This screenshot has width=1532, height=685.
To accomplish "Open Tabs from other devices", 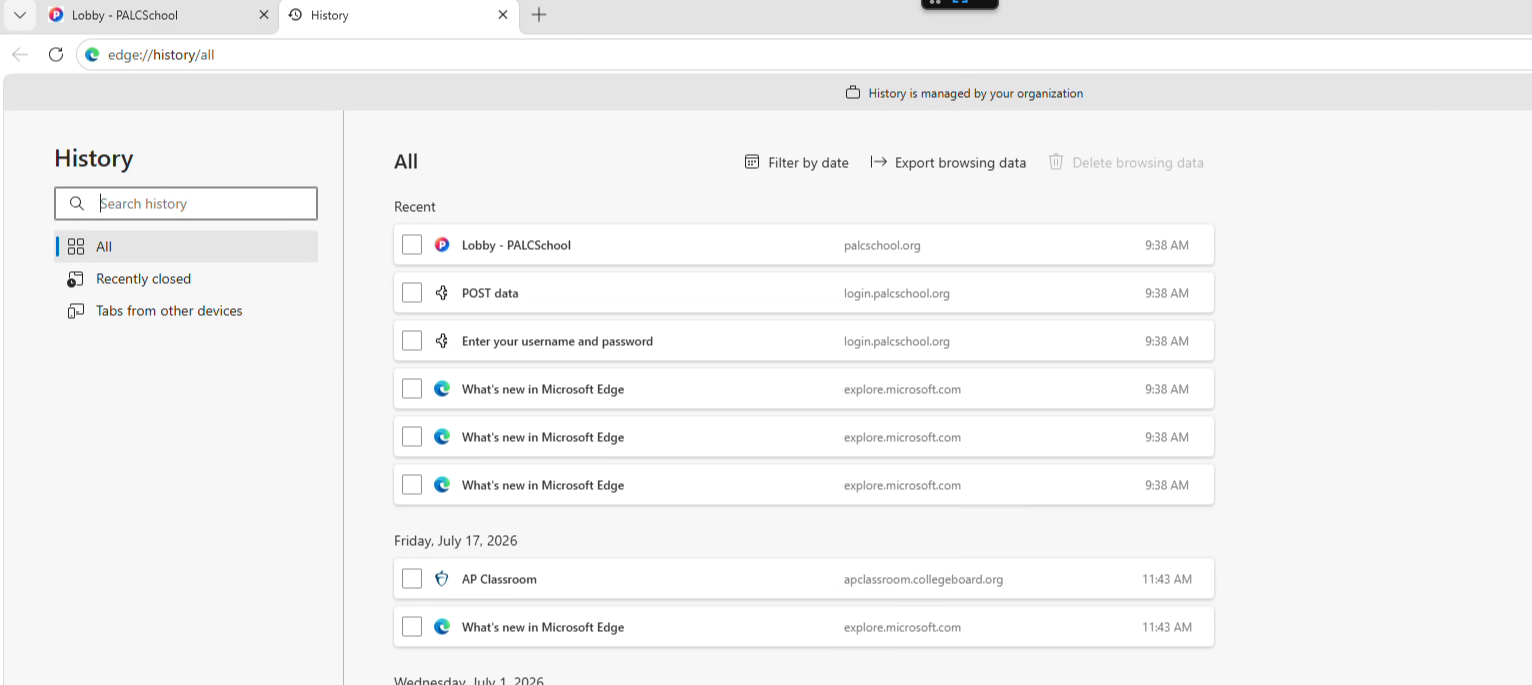I will (186, 311).
